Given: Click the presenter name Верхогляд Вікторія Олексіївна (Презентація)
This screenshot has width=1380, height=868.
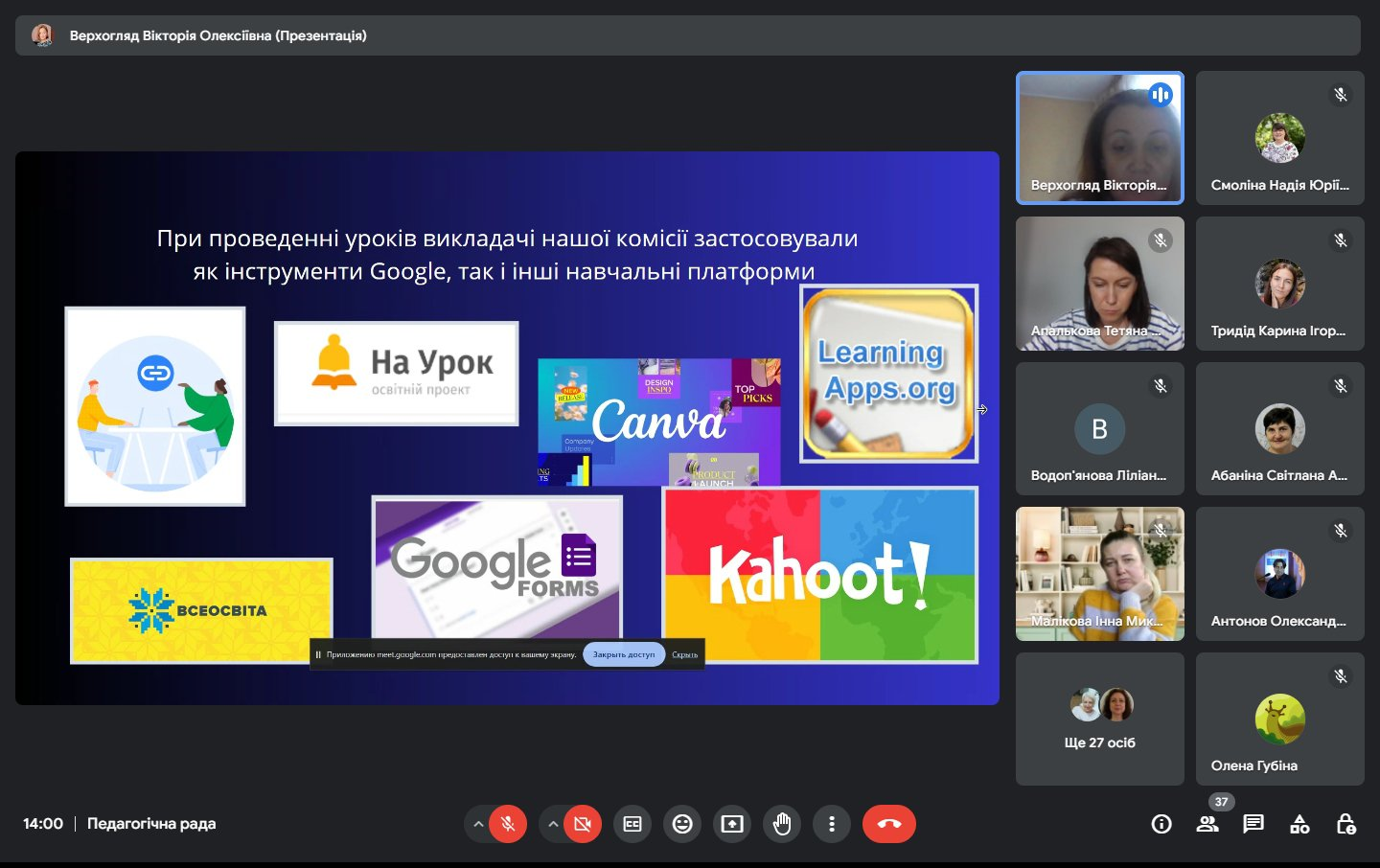Looking at the screenshot, I should 218,35.
